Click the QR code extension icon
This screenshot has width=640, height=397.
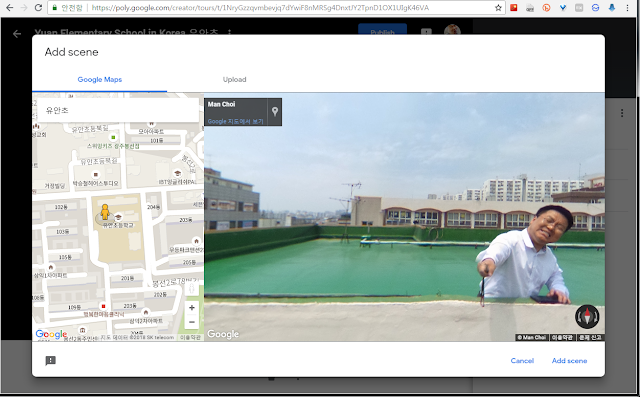click(530, 8)
